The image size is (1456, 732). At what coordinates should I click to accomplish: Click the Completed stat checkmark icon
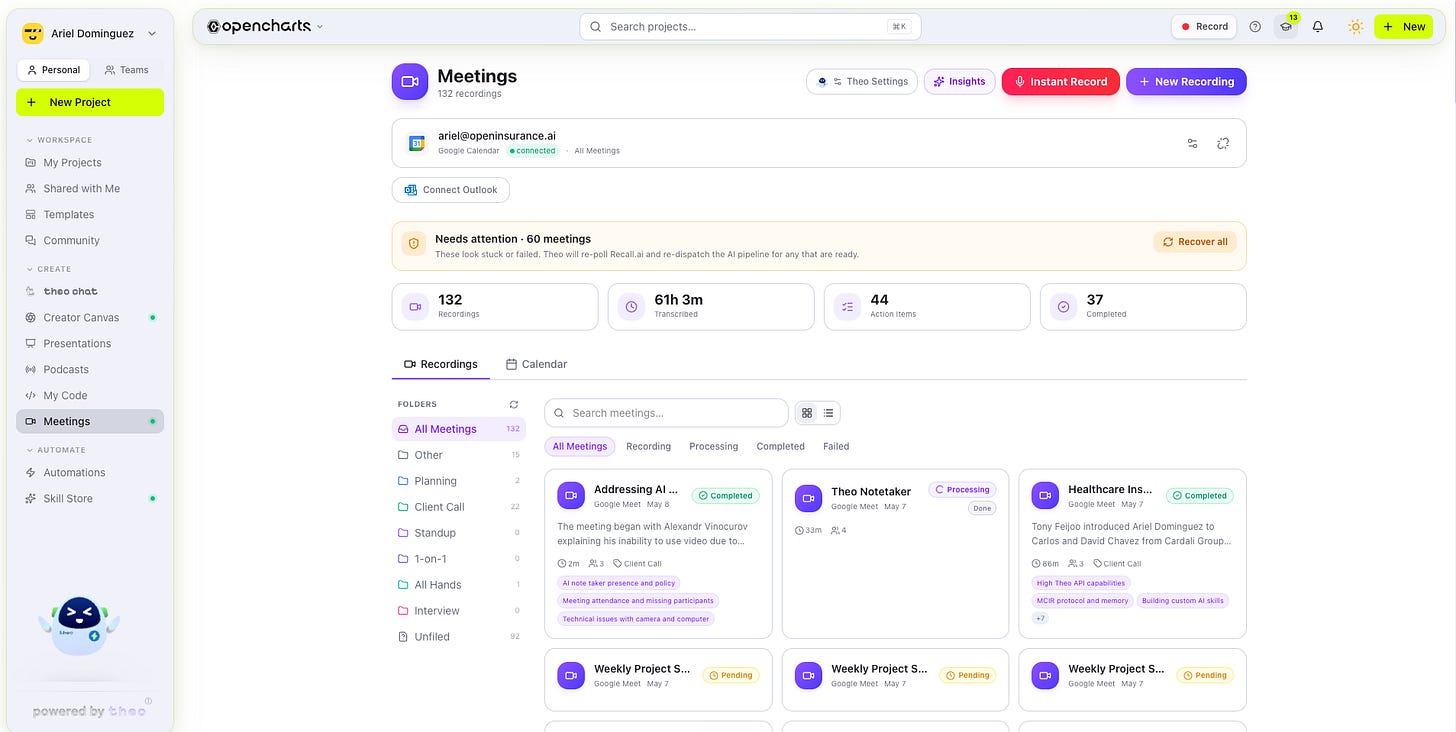(1063, 307)
